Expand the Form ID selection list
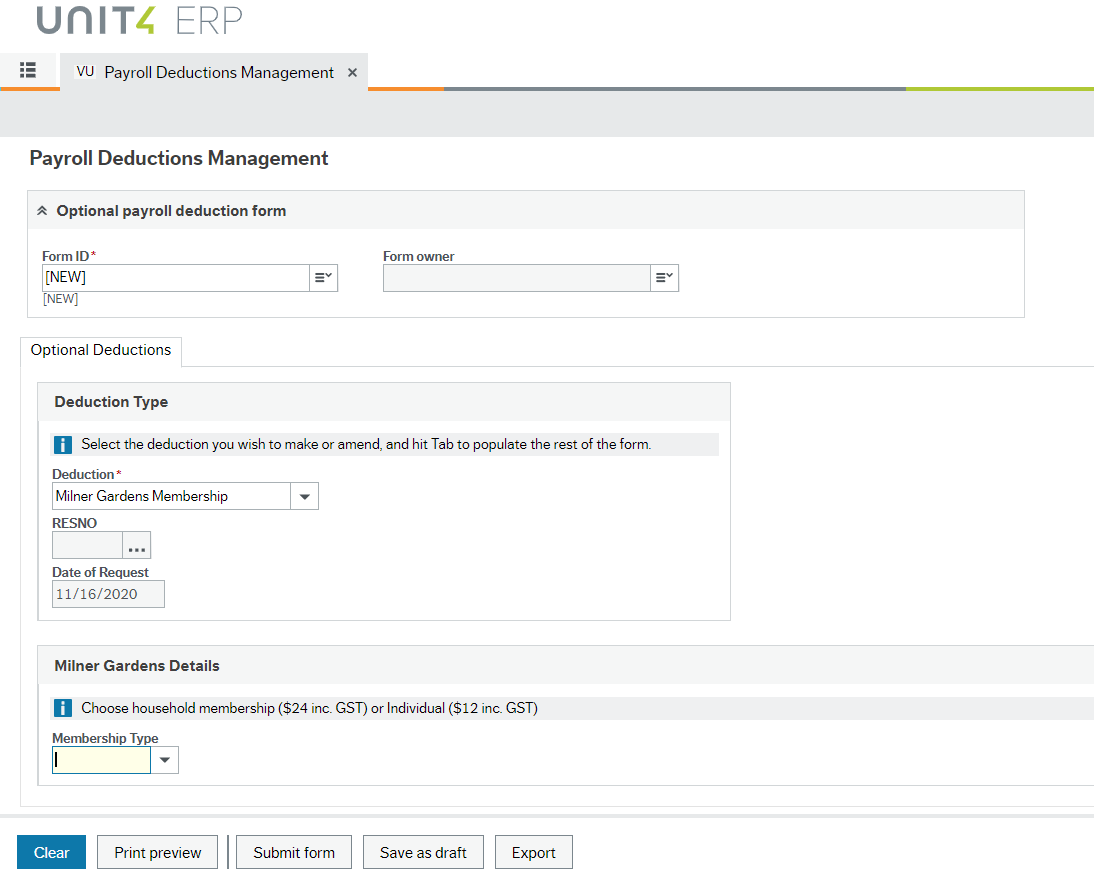This screenshot has height=872, width=1094. pyautogui.click(x=325, y=277)
